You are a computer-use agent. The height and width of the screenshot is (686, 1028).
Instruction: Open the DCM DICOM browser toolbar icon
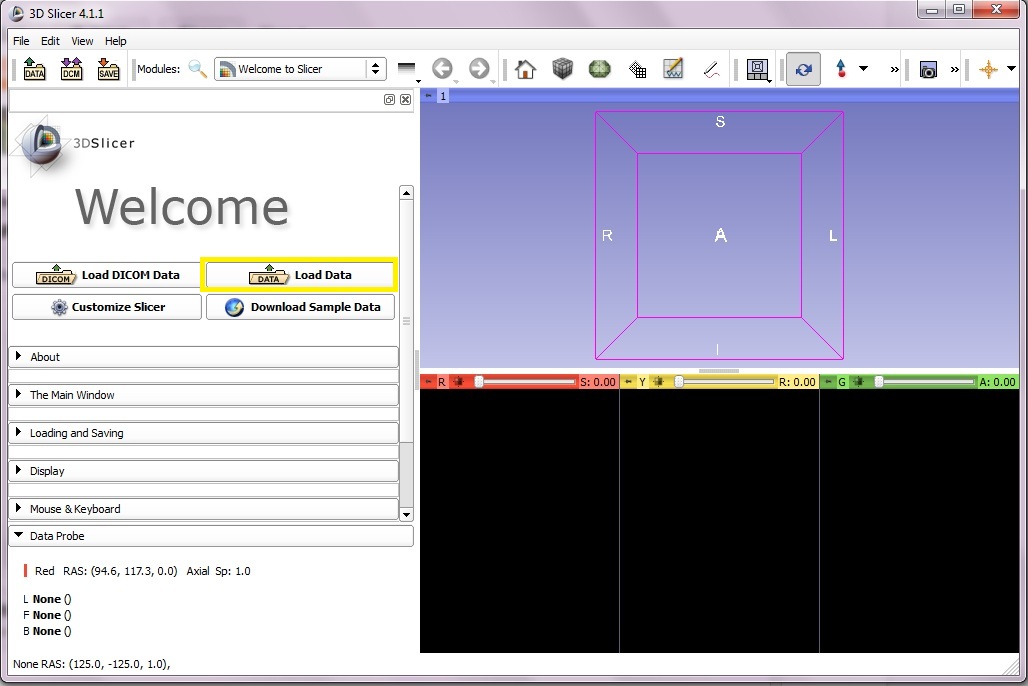pyautogui.click(x=71, y=68)
